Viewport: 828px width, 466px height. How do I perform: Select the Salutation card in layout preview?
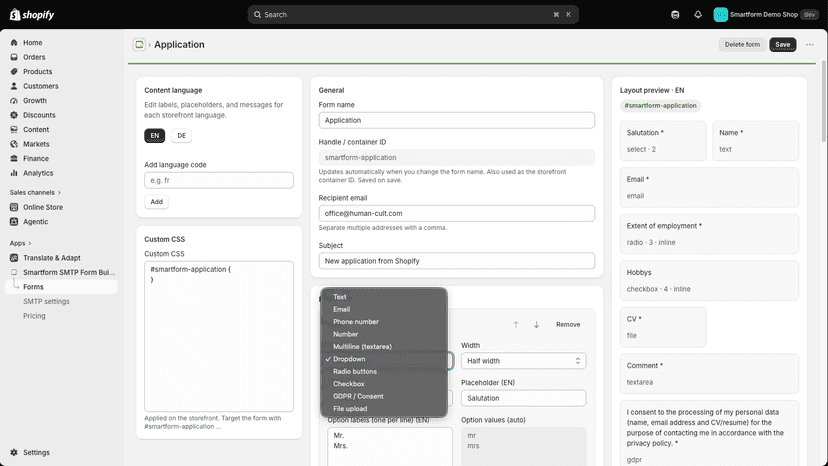coord(663,141)
